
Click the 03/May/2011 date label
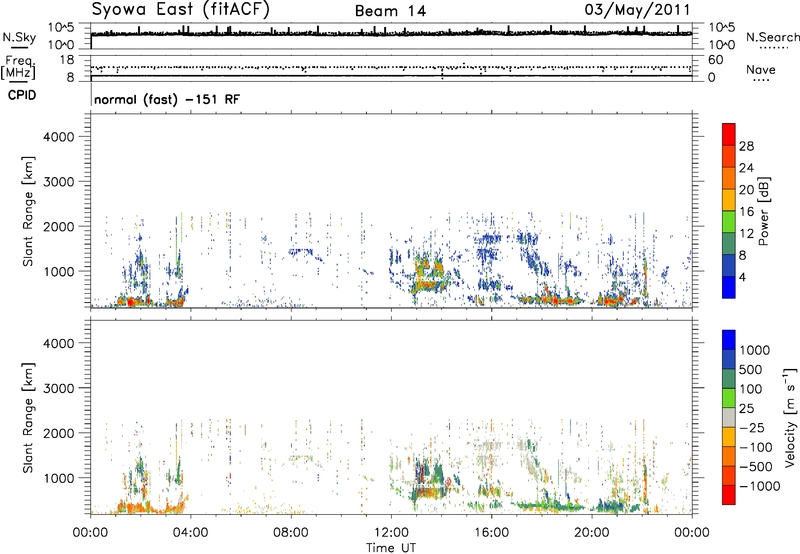(x=637, y=10)
